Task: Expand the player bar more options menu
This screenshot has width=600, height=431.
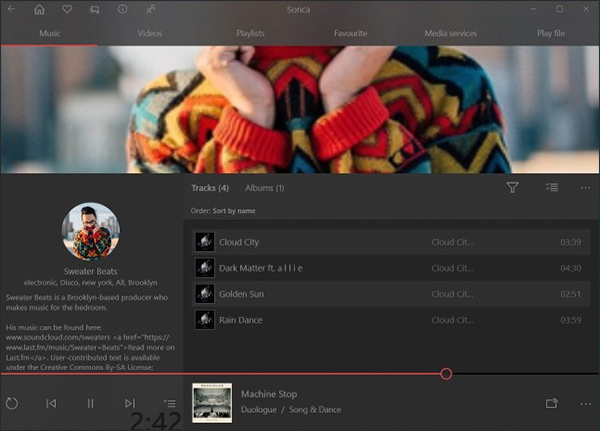Action: pos(586,403)
